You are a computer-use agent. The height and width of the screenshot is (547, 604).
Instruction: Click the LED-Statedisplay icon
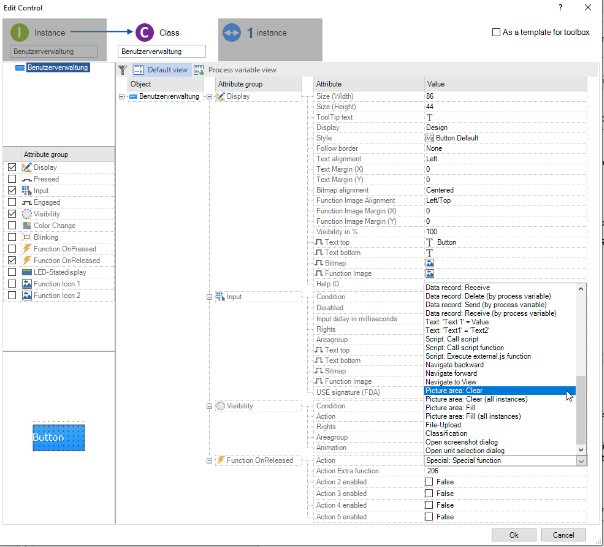pyautogui.click(x=27, y=272)
